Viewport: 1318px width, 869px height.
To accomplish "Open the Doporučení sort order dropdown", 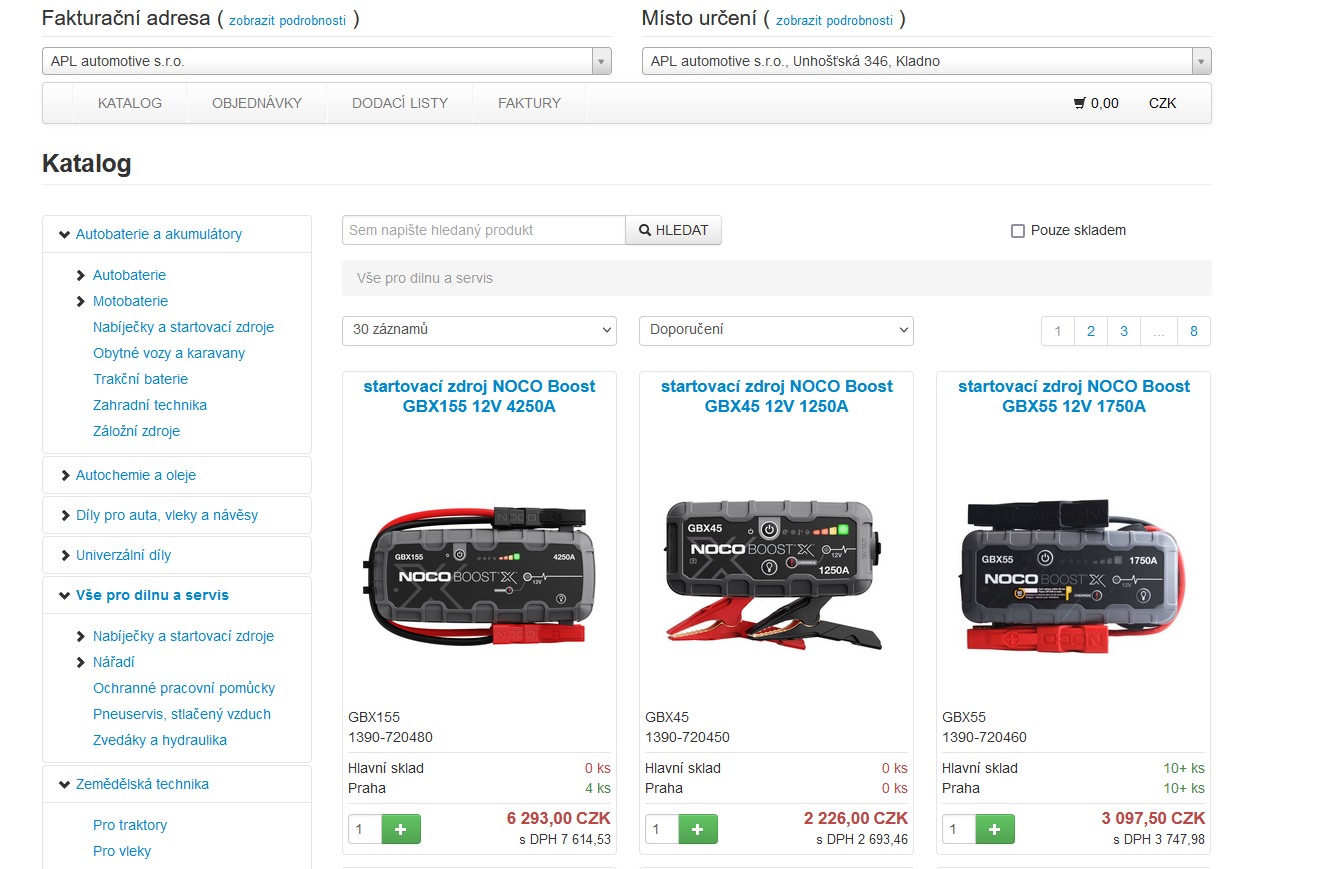I will 776,329.
